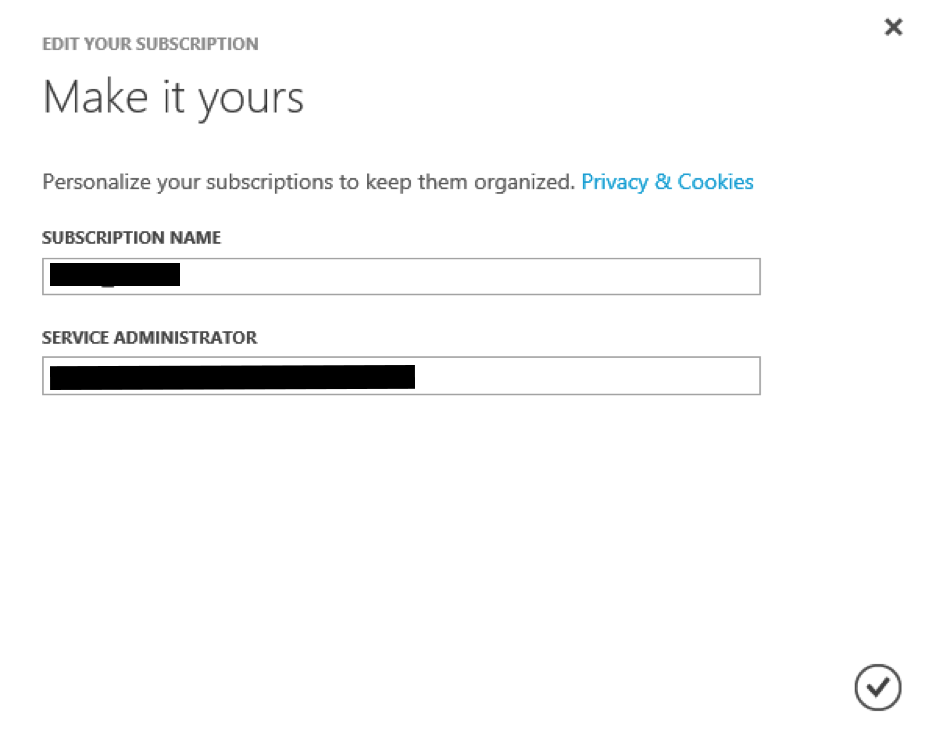The width and height of the screenshot is (925, 729).
Task: Focus the Service Administrator text field
Action: pos(401,376)
